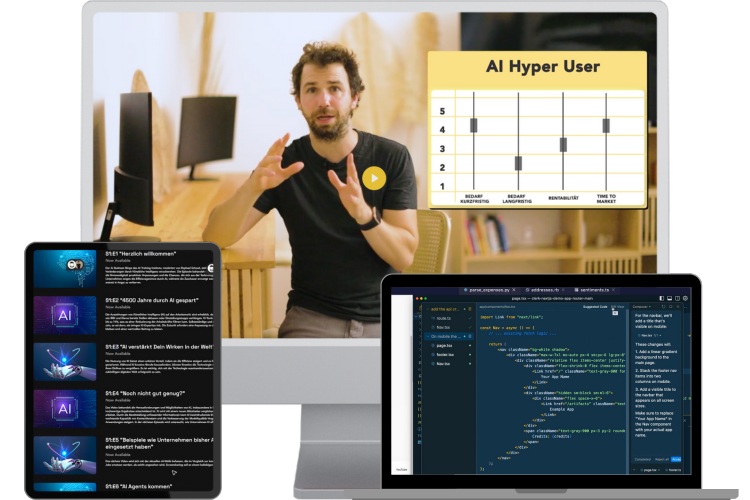The width and height of the screenshot is (750, 500).
Task: Click the Rentabilität slider handle
Action: (563, 144)
